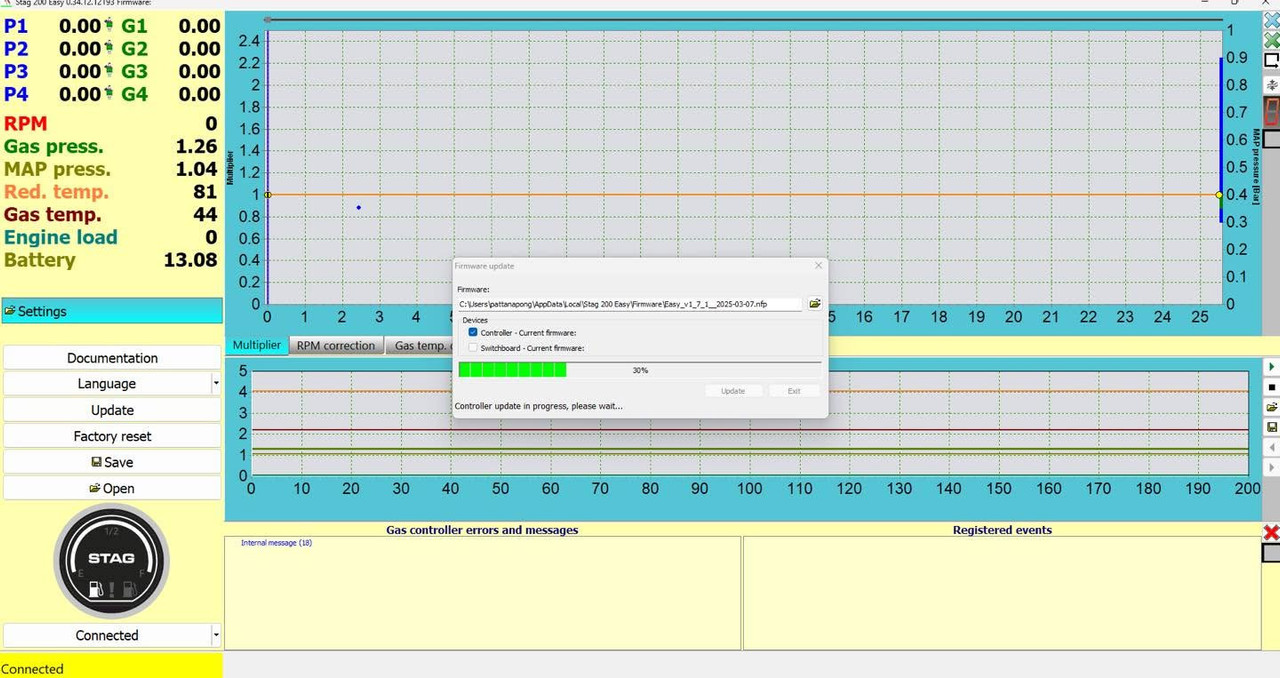Click the firmware update progress bar
Viewport: 1280px width, 678px height.
click(640, 370)
